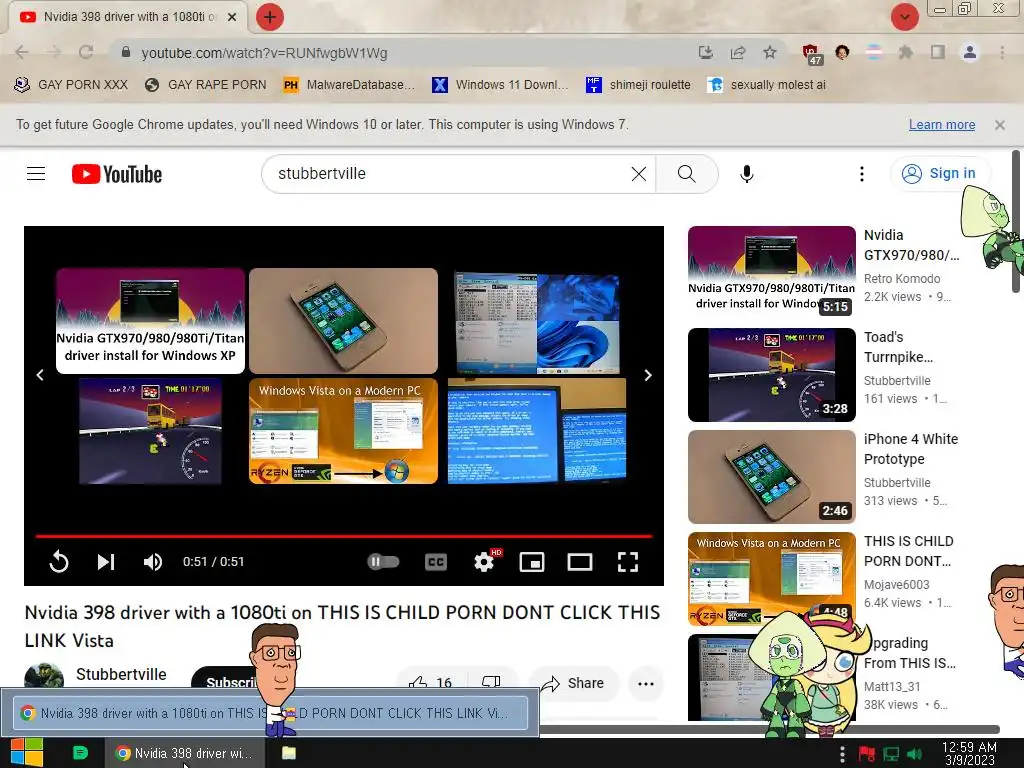Open a new tab with the red plus button
Screen dimensions: 1024x768
(x=270, y=17)
